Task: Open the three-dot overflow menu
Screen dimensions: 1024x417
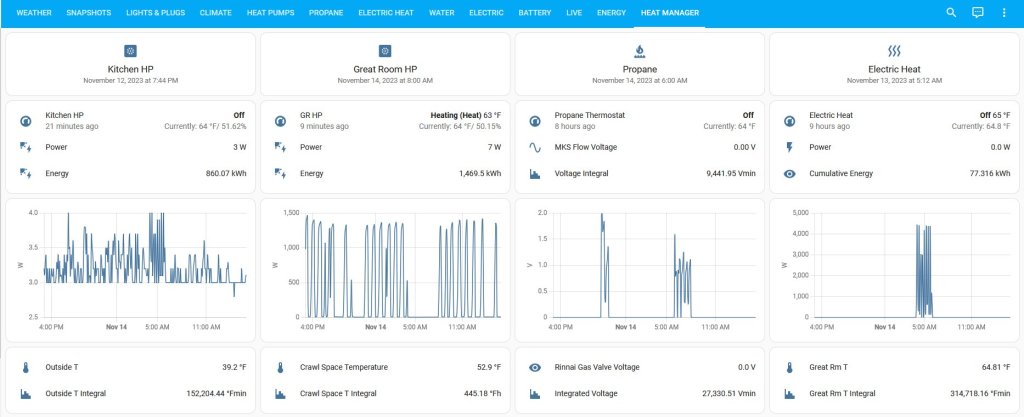Action: click(1004, 13)
